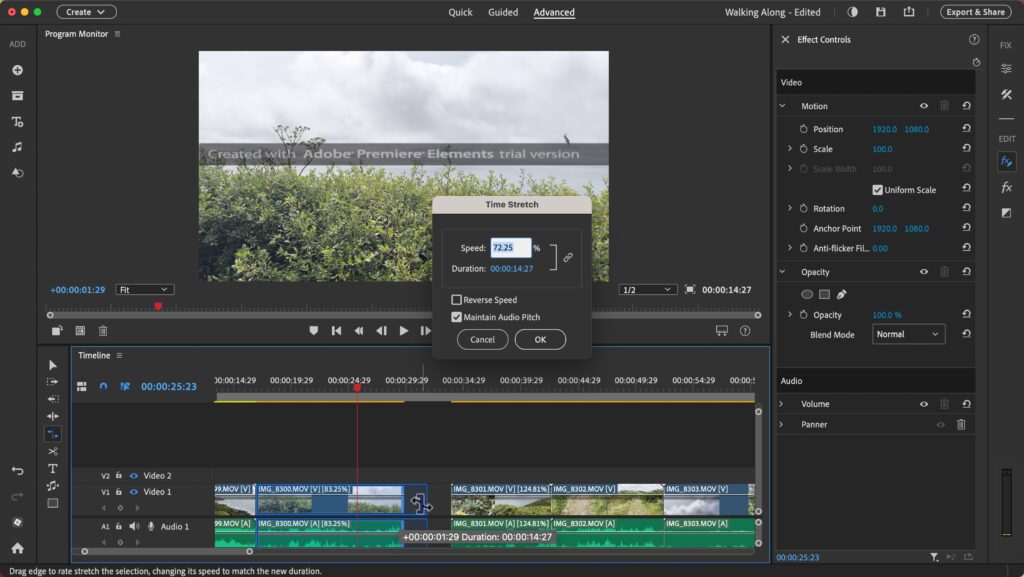Switch to the Guided editing mode tab
This screenshot has height=577, width=1024.
[503, 12]
